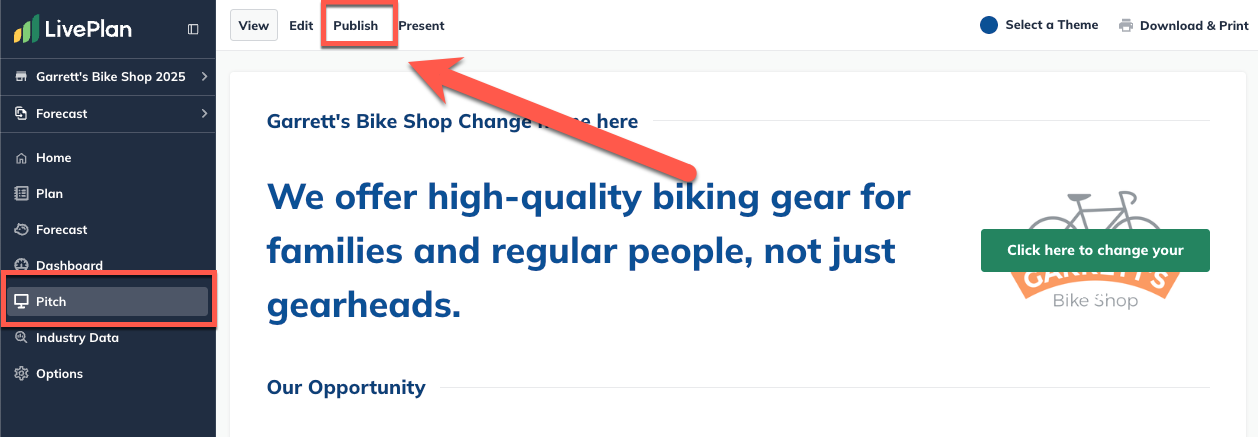Expand the top Forecast selector chevron
Screen dimensions: 1258x437
(204, 114)
